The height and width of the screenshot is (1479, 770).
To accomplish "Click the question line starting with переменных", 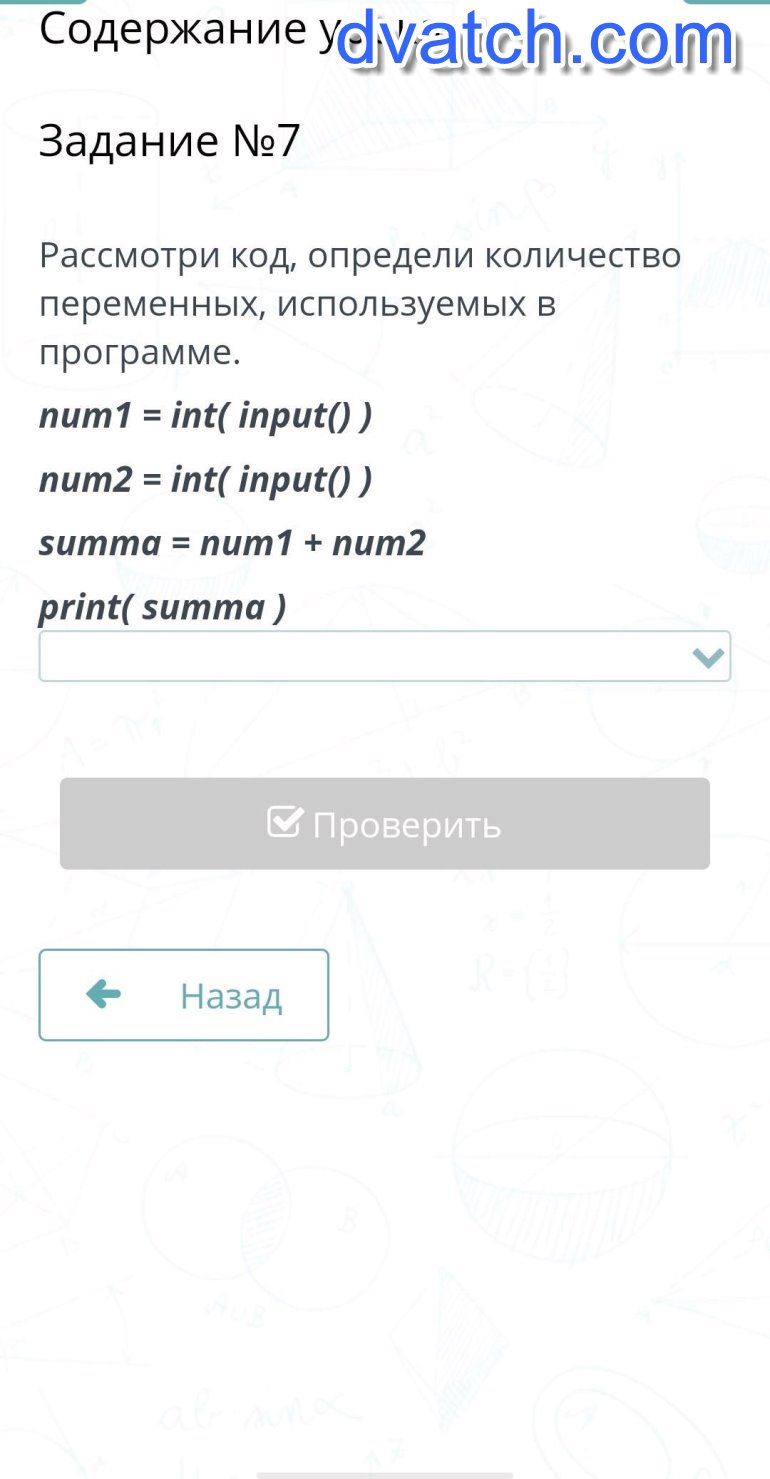I will (297, 304).
